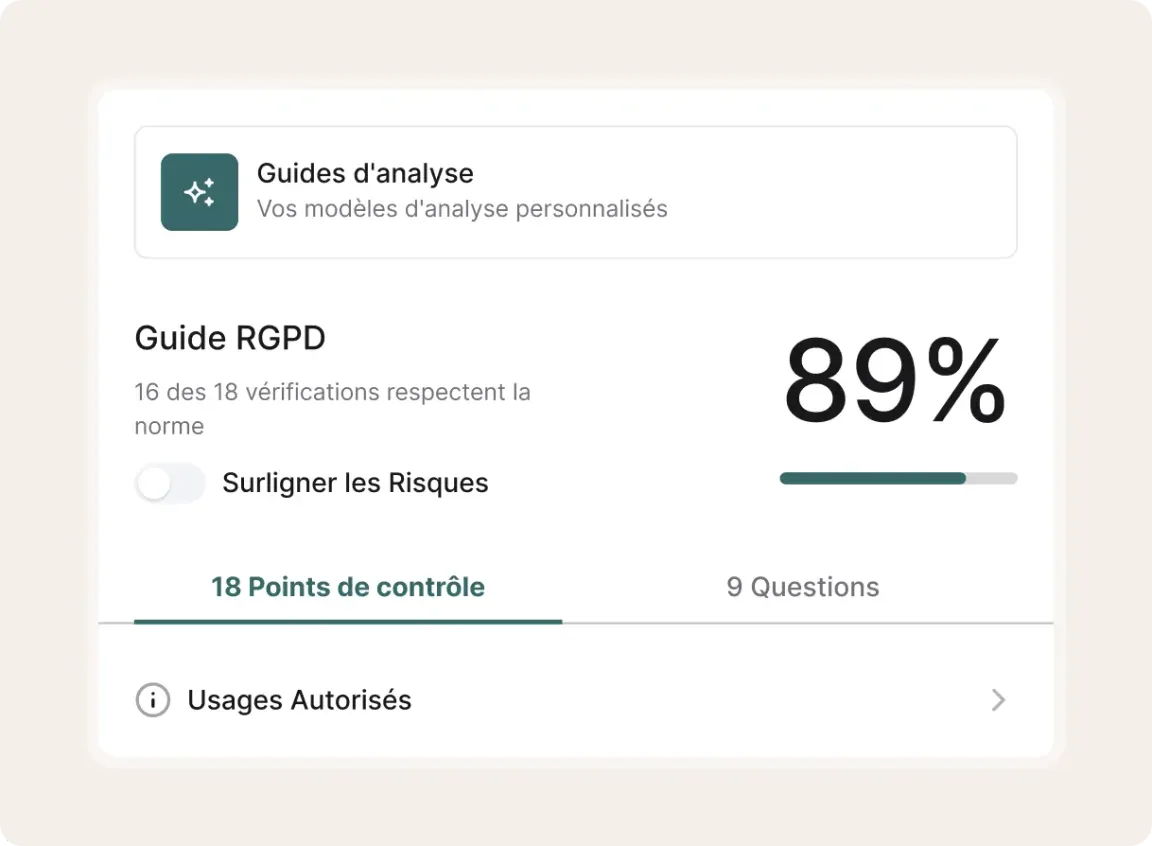Open the Usages Autorisés row label
Viewport: 1152px width, 846px height.
pos(299,700)
